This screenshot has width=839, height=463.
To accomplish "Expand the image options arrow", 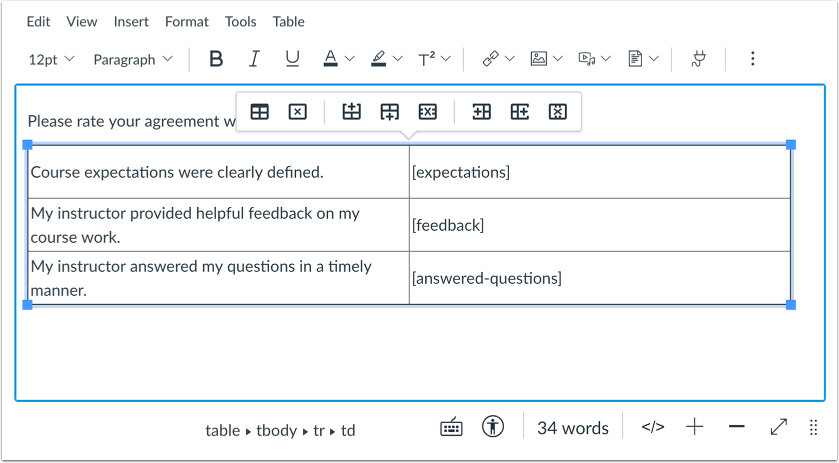I will click(558, 58).
